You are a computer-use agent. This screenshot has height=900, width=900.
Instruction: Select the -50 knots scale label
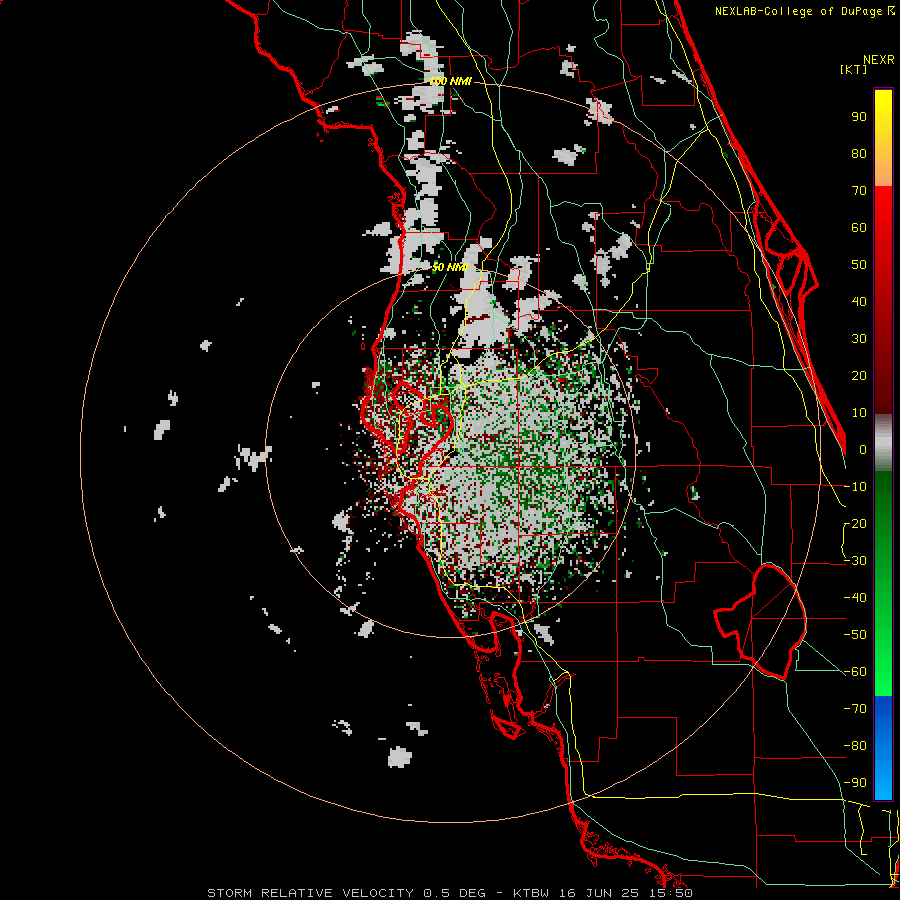click(855, 635)
